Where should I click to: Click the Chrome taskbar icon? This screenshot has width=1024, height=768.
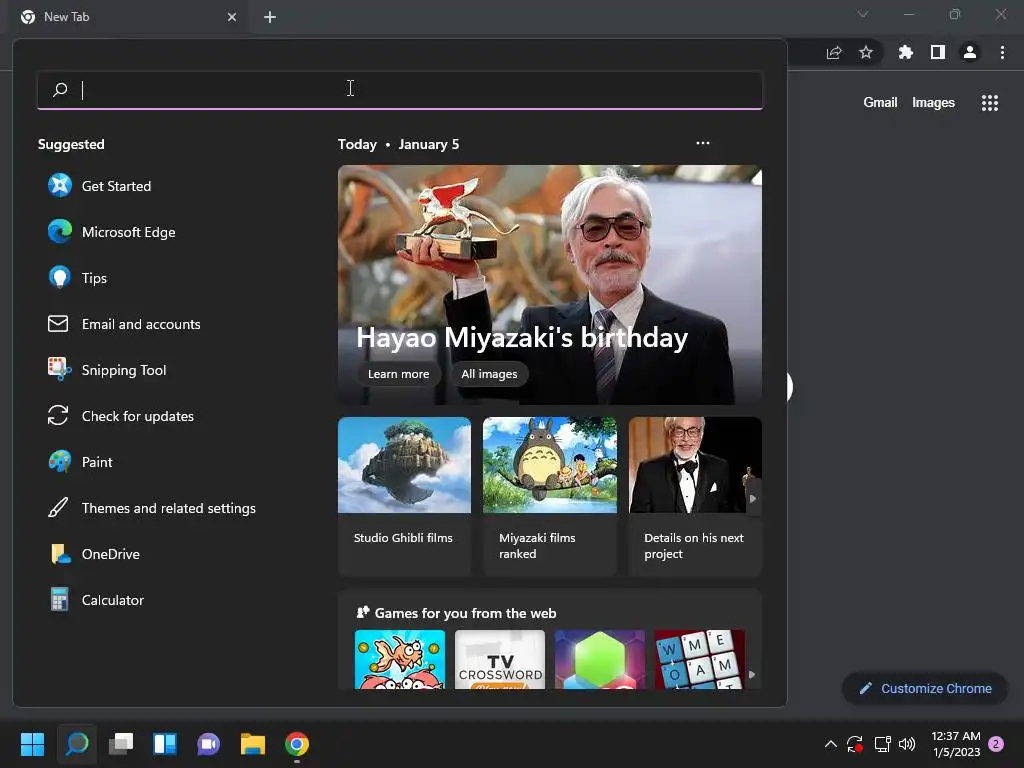pyautogui.click(x=296, y=744)
